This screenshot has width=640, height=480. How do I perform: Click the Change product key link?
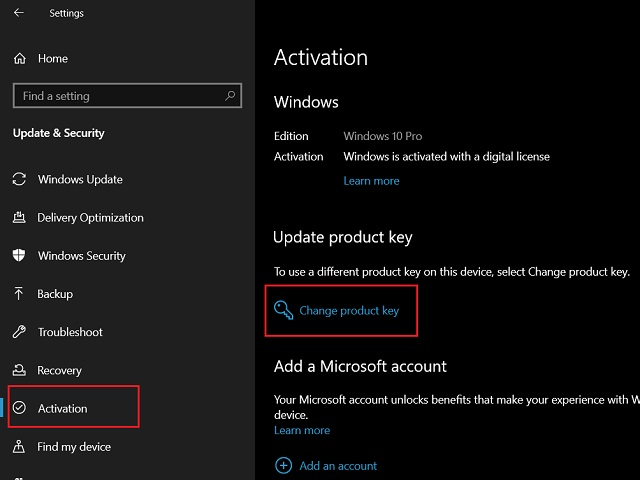[x=349, y=311]
